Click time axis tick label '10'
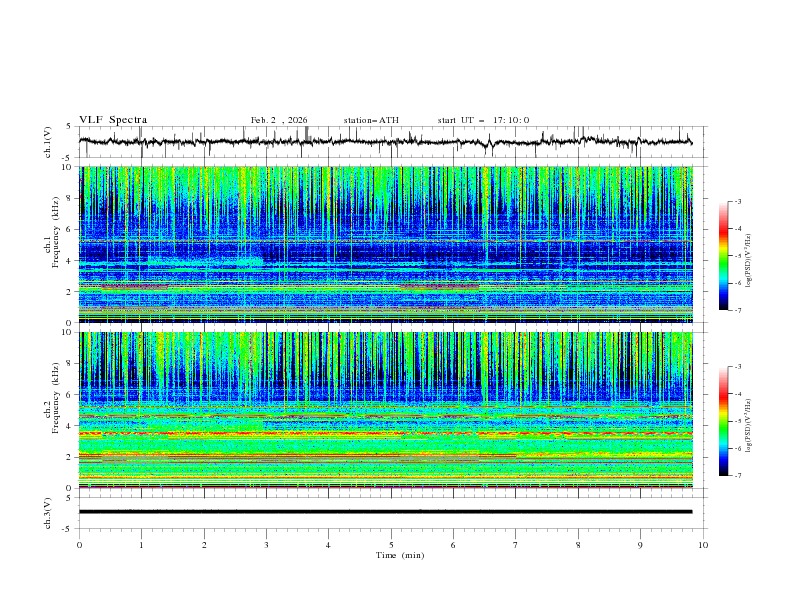792x612 pixels. (x=703, y=545)
